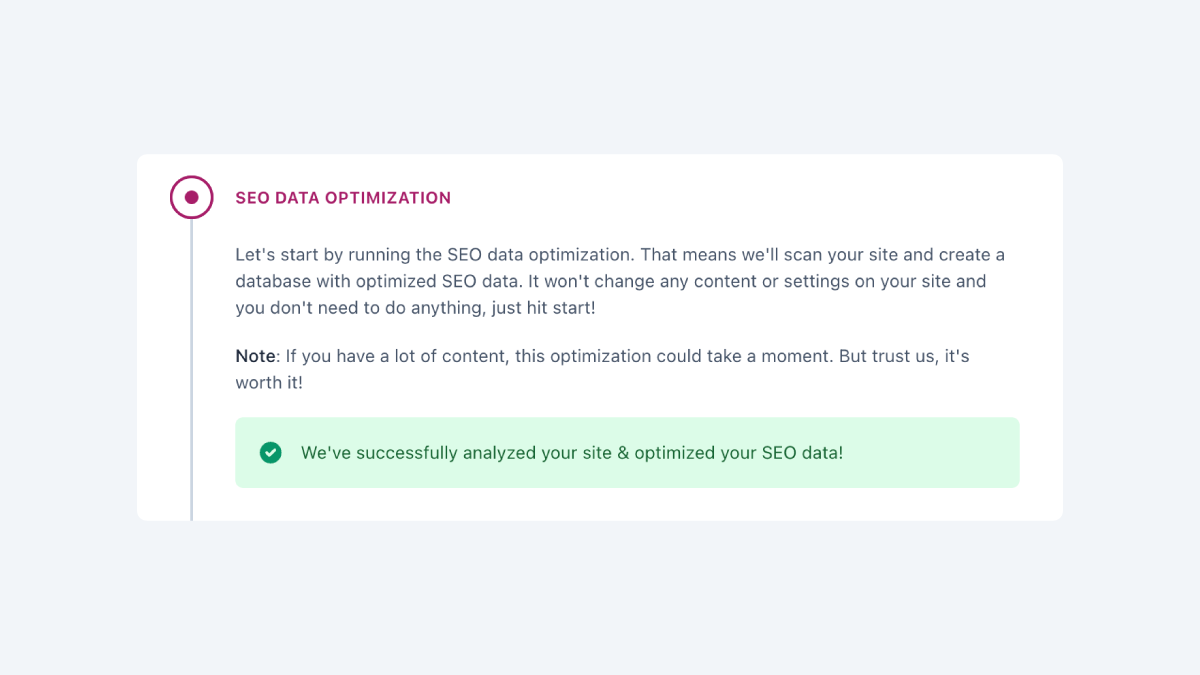Select the white wizard card panel

pos(600,336)
